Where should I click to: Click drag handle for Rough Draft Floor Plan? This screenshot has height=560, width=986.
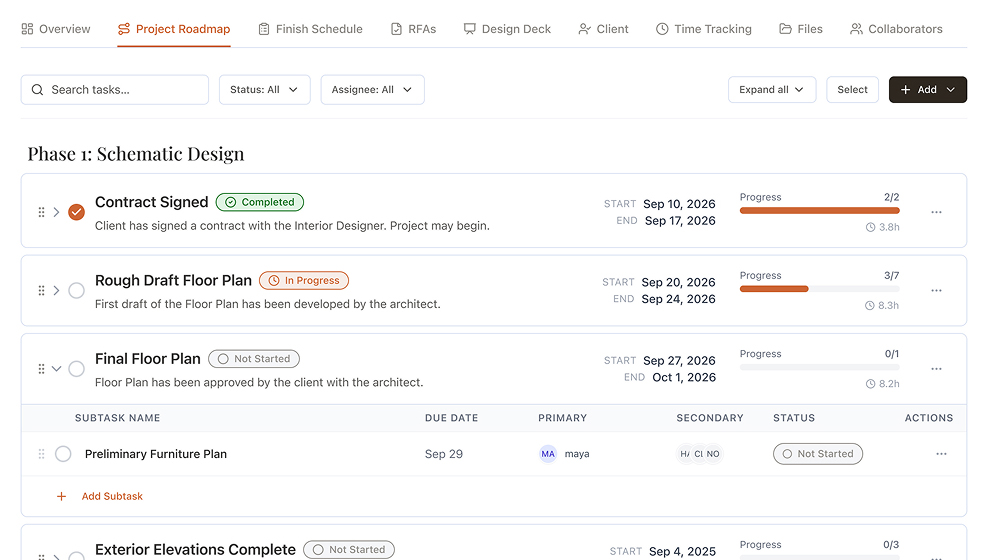tap(42, 290)
